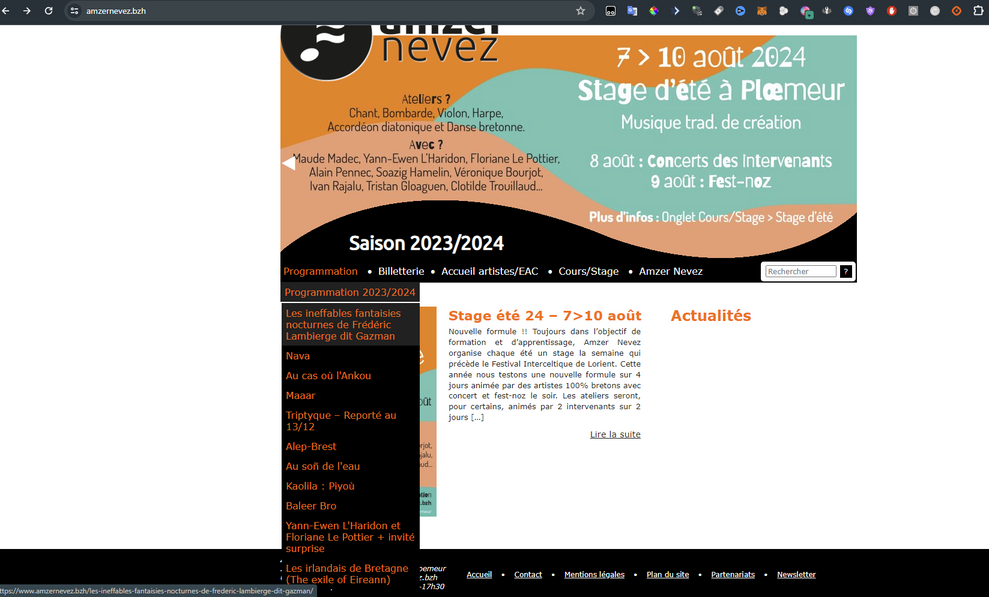Image resolution: width=989 pixels, height=597 pixels.
Task: Open the Contact footer link
Action: [x=528, y=574]
